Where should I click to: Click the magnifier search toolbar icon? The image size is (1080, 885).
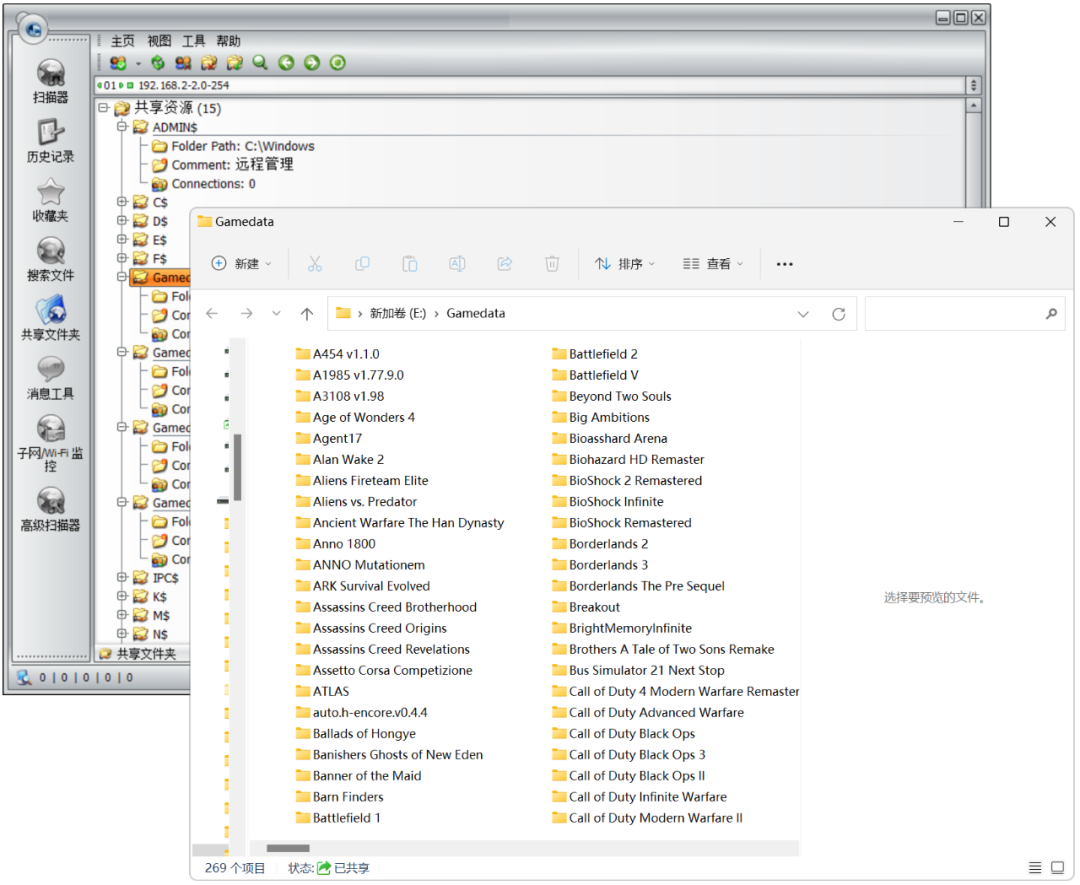click(x=260, y=63)
